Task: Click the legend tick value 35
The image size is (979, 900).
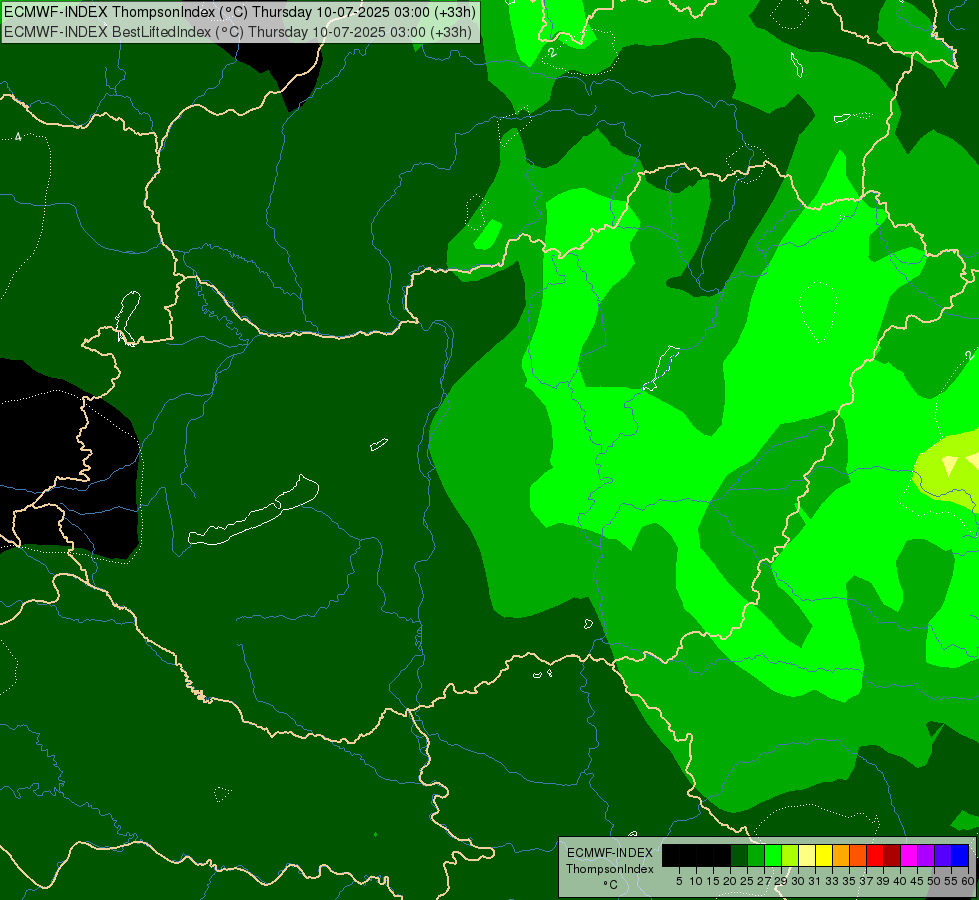Action: pos(849,881)
